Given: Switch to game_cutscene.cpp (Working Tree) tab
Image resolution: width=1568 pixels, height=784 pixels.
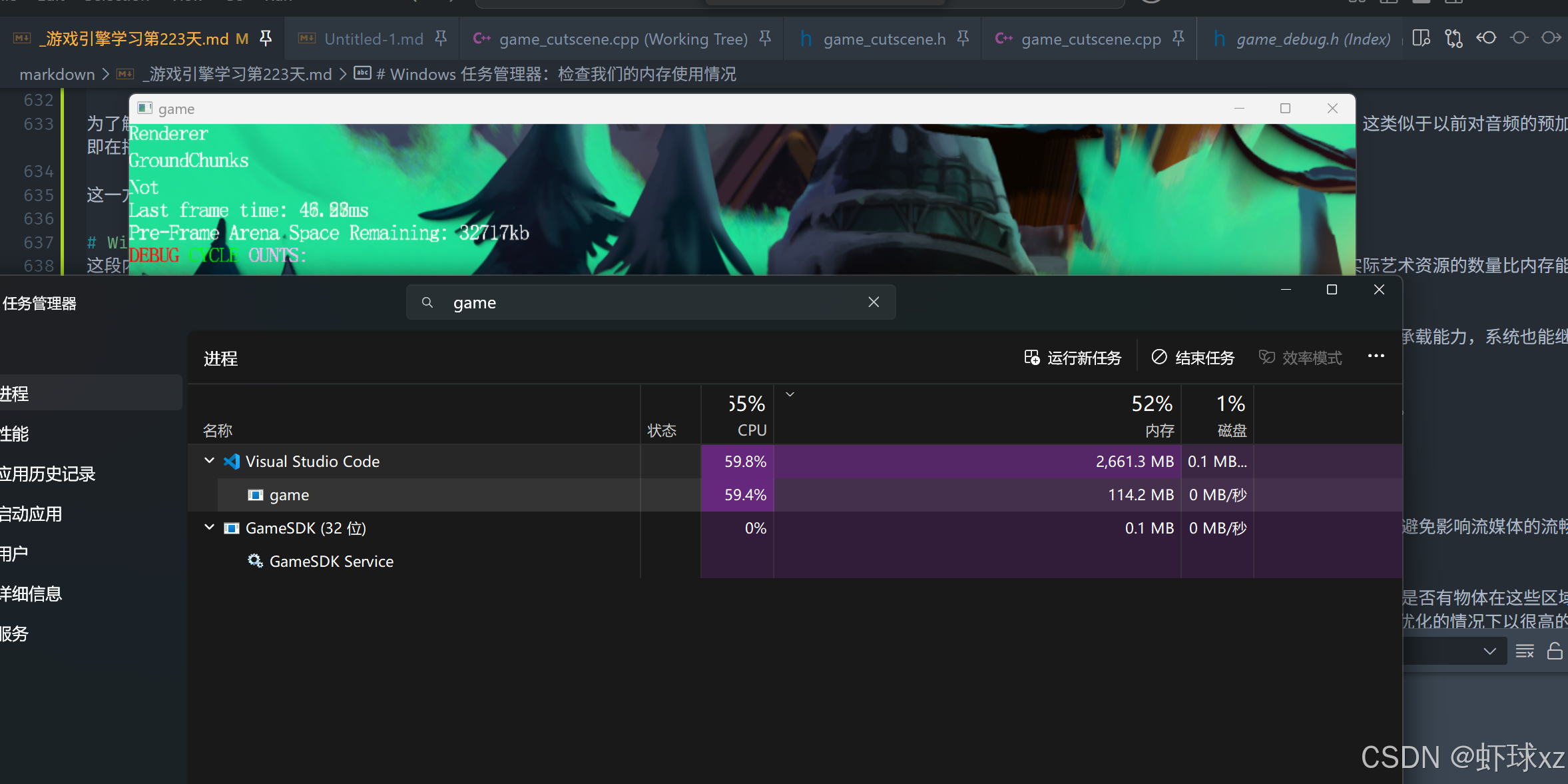Looking at the screenshot, I should [623, 39].
